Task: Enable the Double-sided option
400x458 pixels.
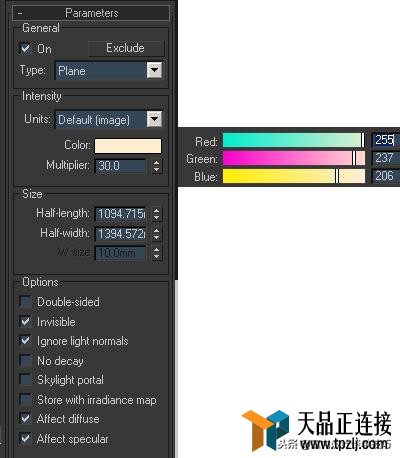Action: point(26,302)
